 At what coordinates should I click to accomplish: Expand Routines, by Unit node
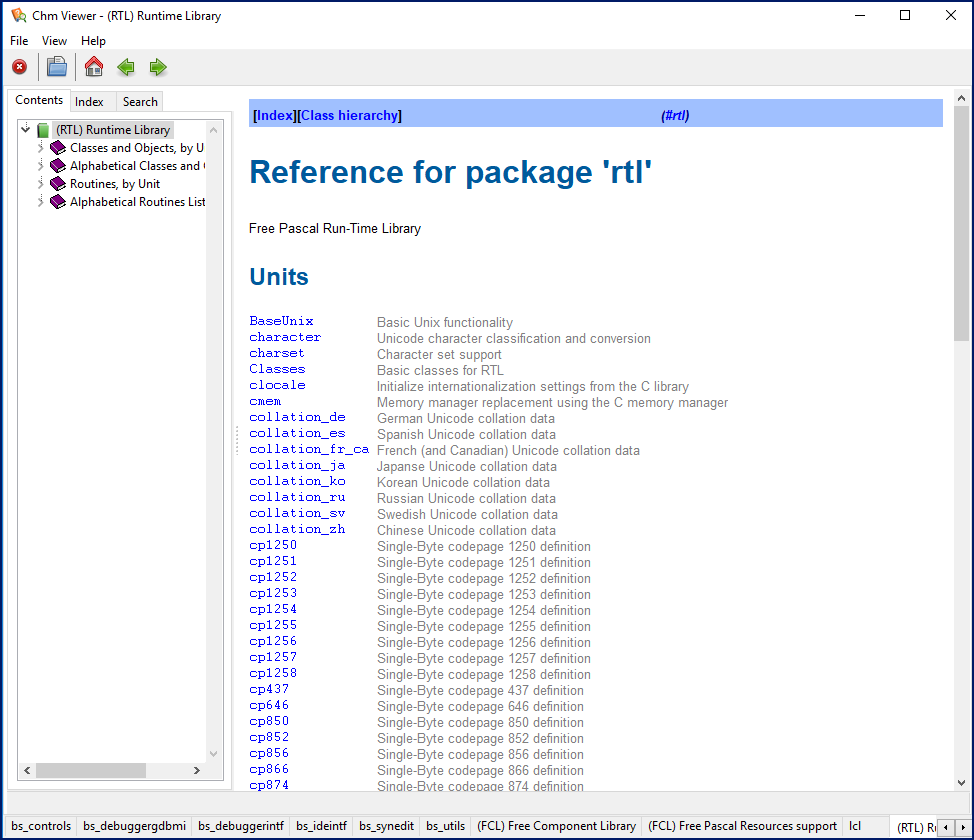click(40, 183)
